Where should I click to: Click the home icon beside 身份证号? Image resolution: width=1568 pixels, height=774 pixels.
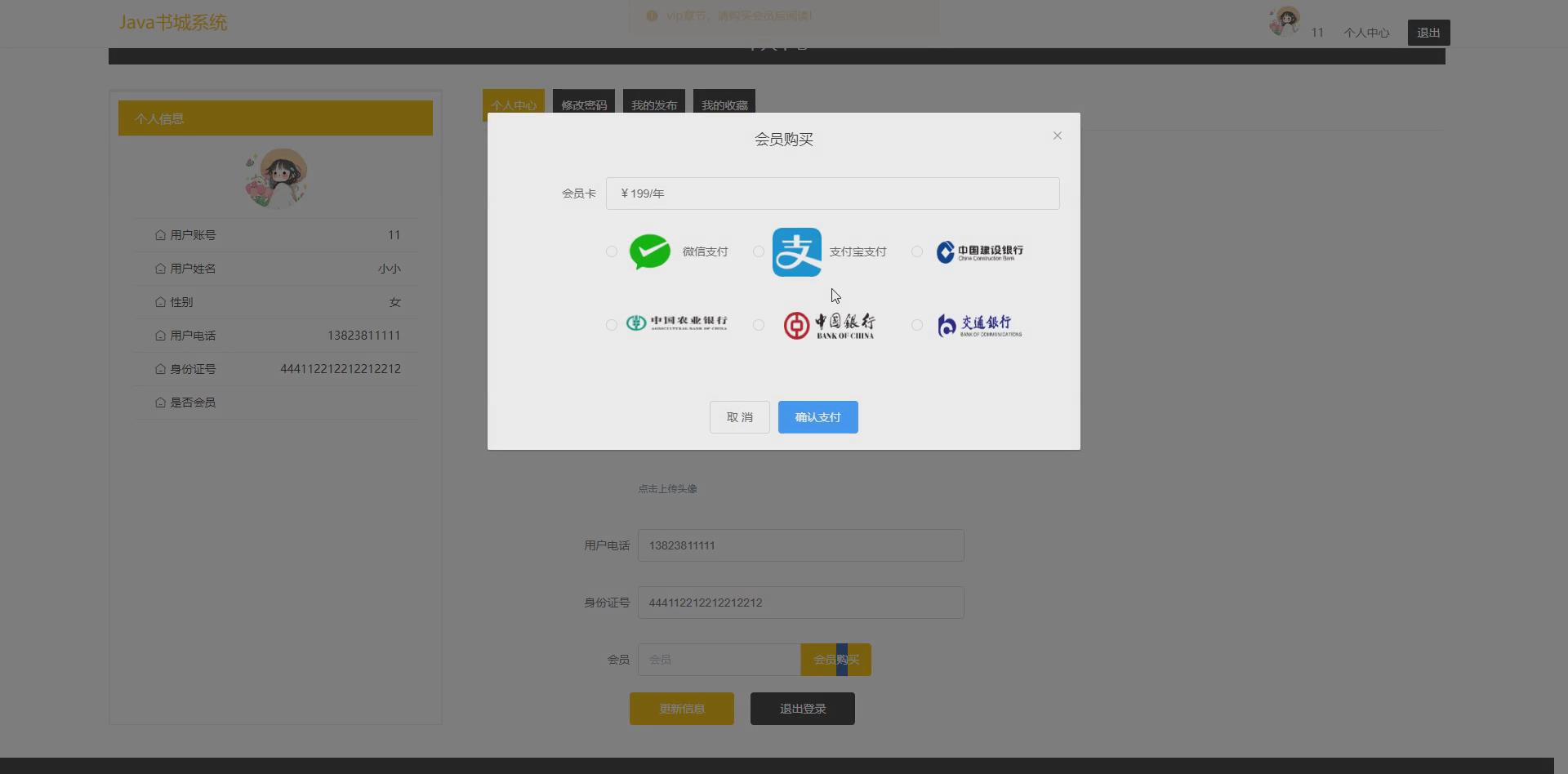click(x=160, y=368)
